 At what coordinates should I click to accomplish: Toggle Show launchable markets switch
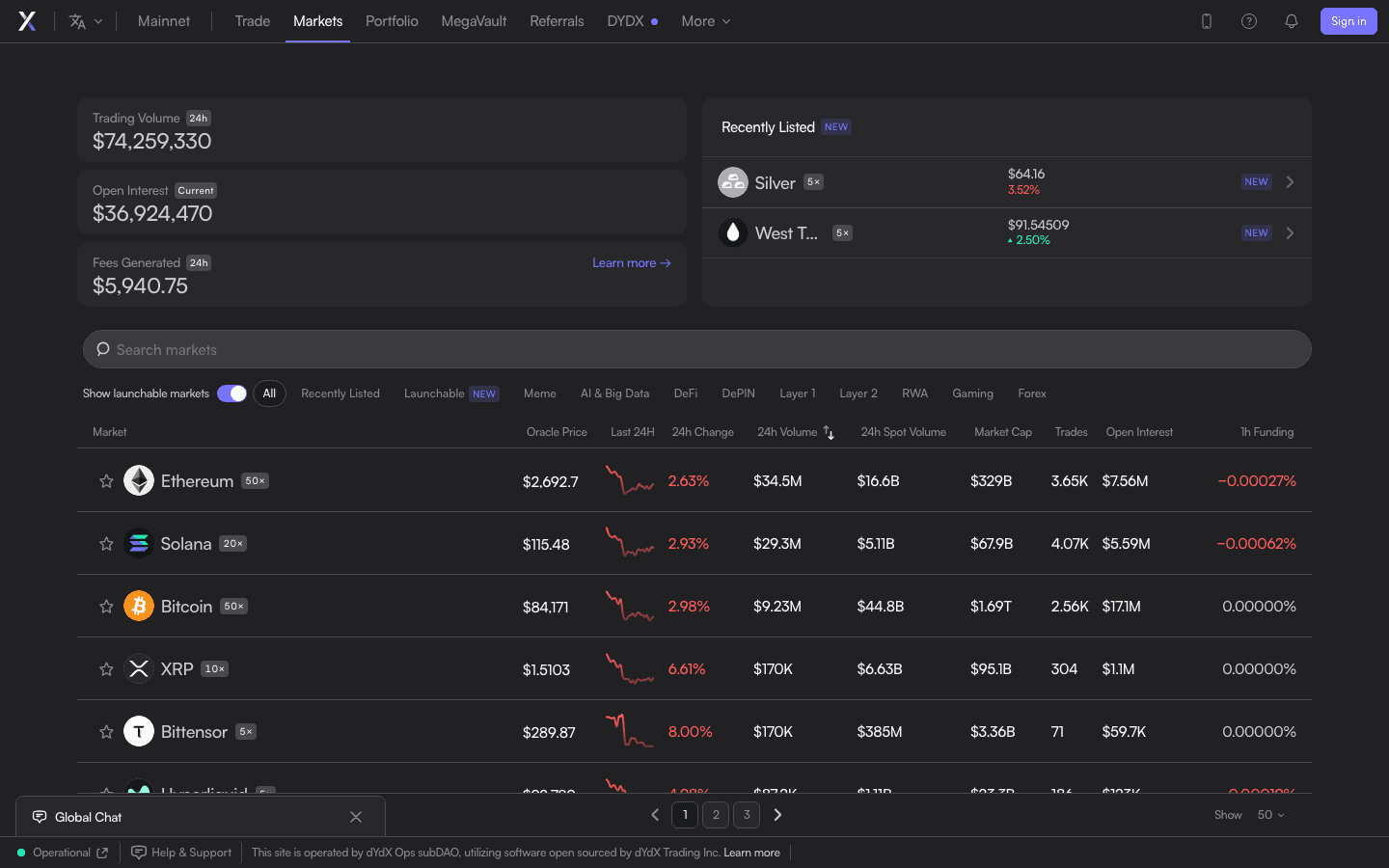point(231,393)
